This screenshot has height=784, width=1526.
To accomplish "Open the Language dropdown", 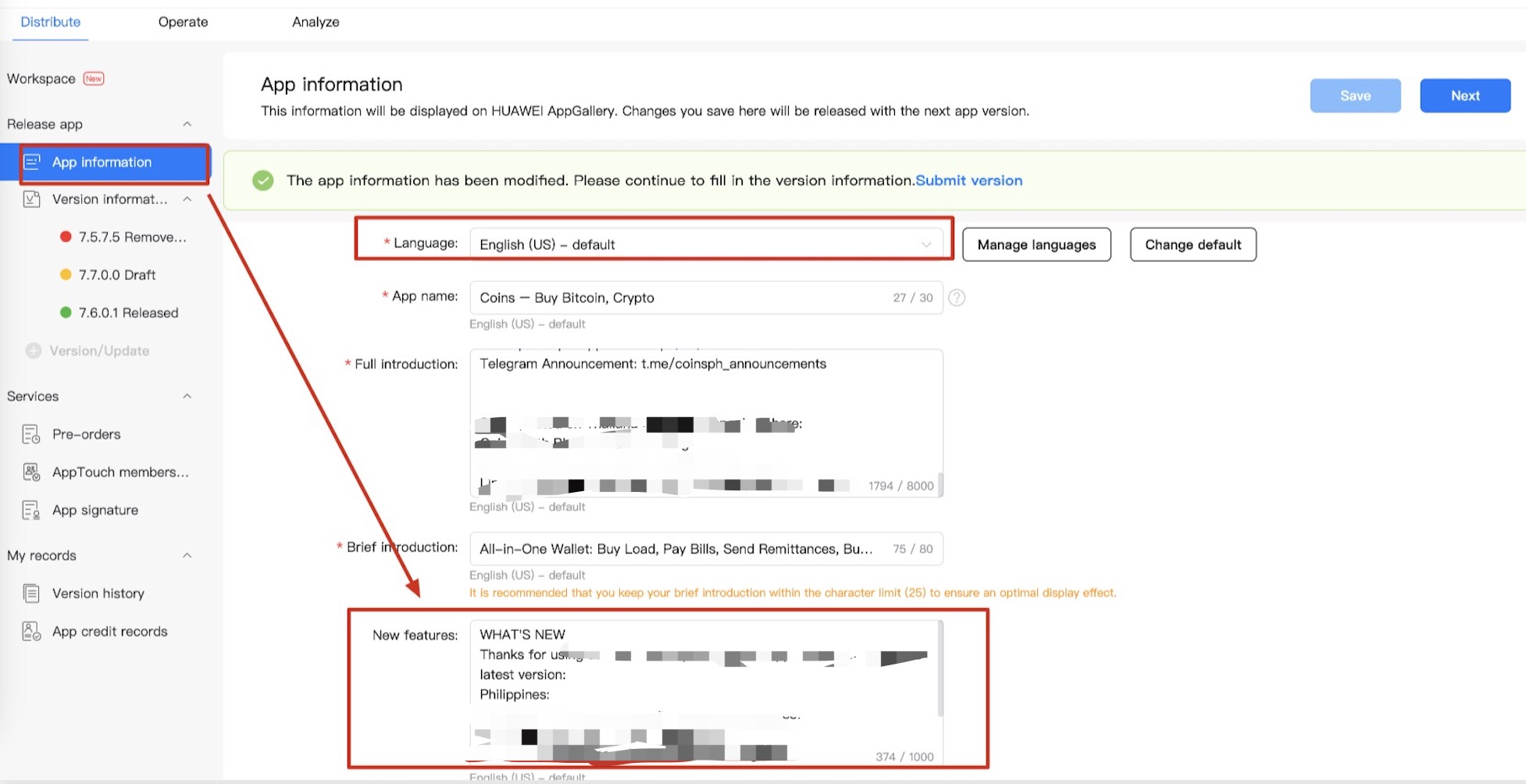I will point(706,244).
